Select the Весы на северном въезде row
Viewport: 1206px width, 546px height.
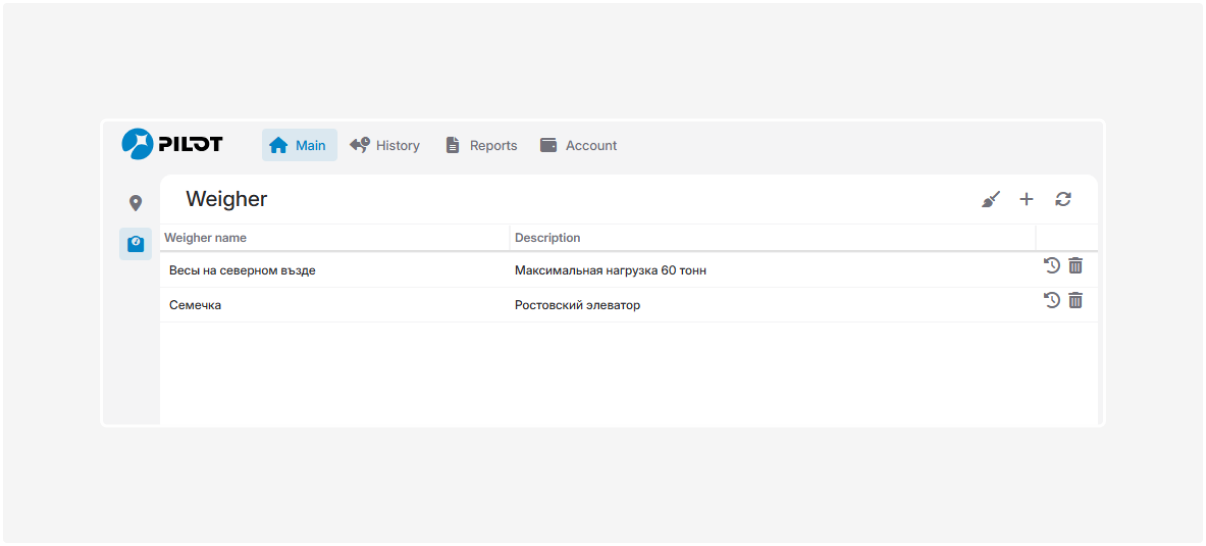point(242,270)
